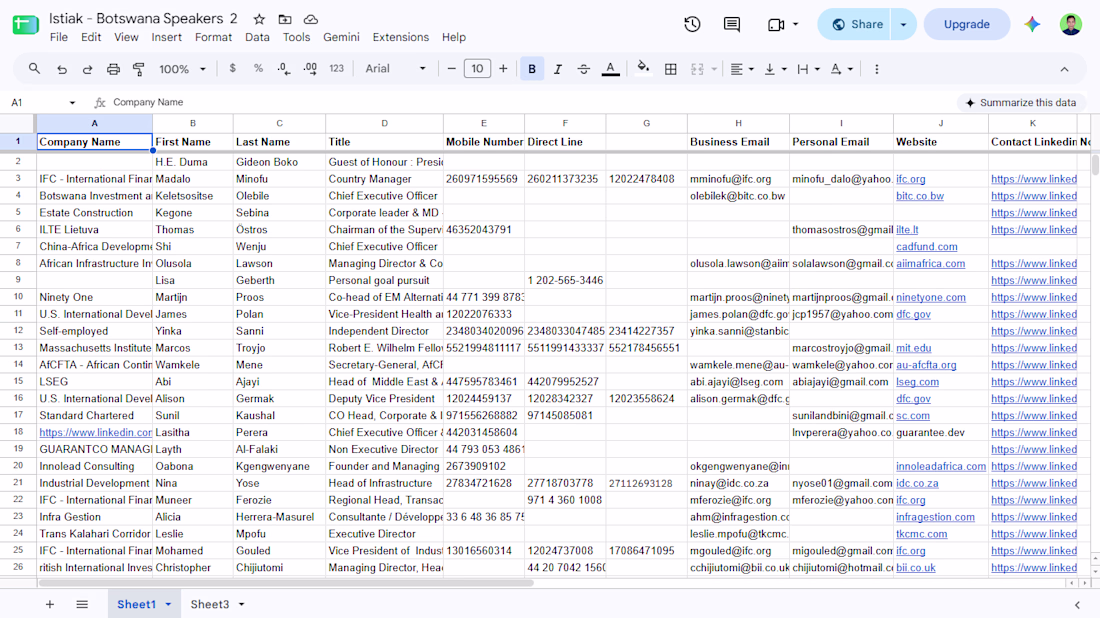Open the Gemini sparkle icon

click(1032, 25)
